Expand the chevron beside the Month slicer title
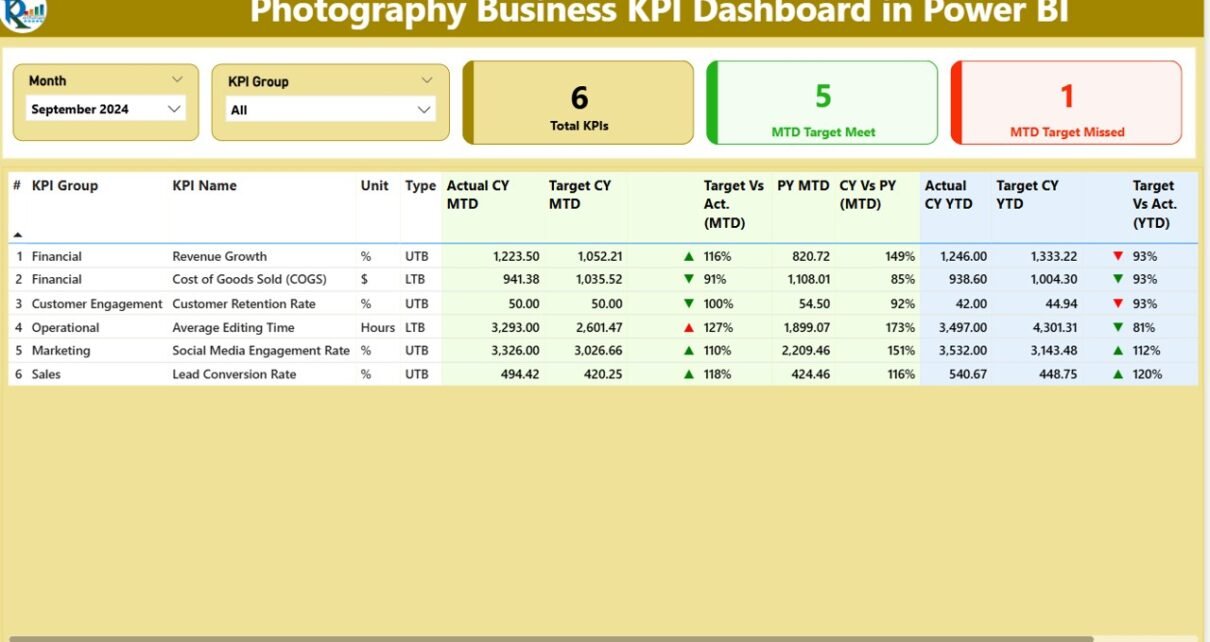The height and width of the screenshot is (642, 1210). pyautogui.click(x=177, y=80)
